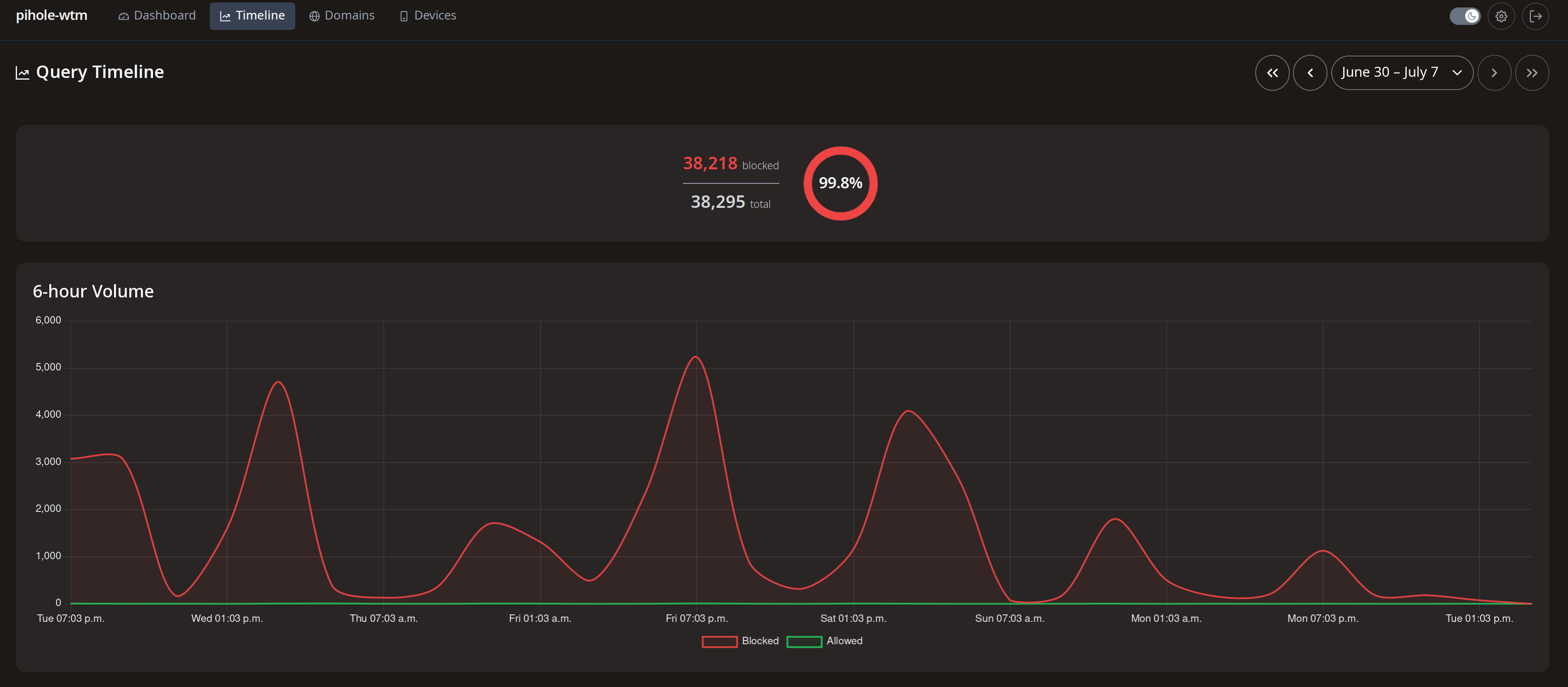Viewport: 1568px width, 687px height.
Task: Jump to latest range with double-right arrows
Action: 1532,73
